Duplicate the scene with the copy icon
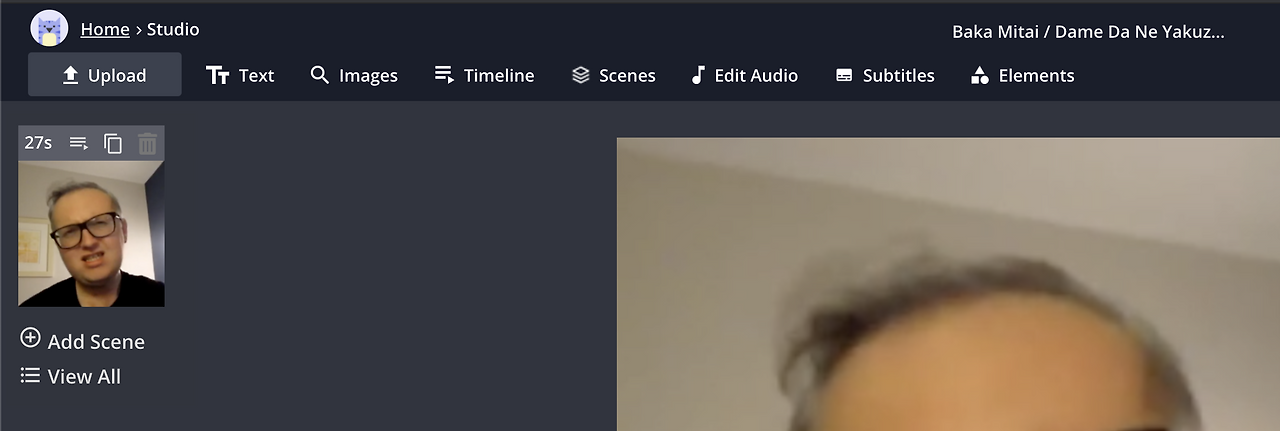 pos(113,143)
